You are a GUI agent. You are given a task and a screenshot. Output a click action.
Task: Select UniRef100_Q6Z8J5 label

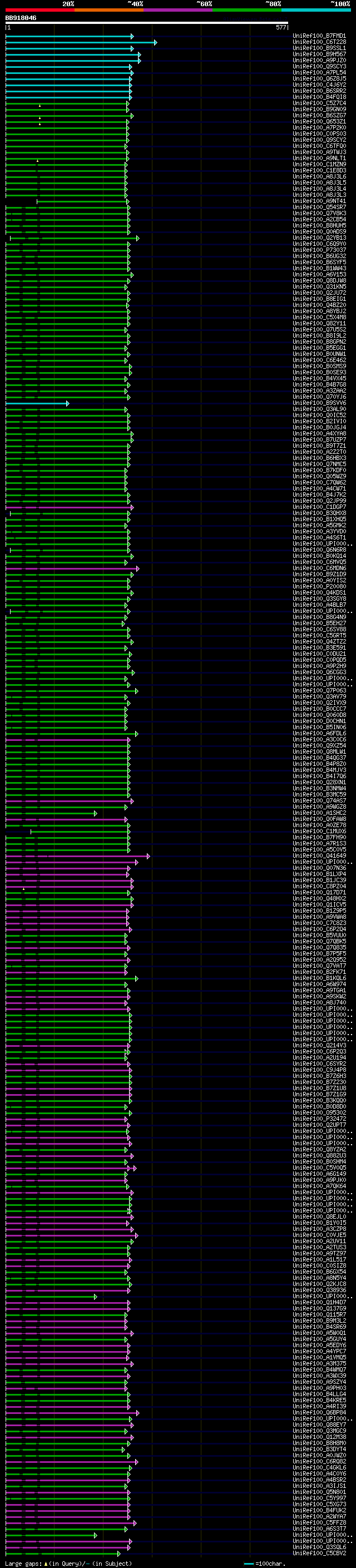coord(319,78)
